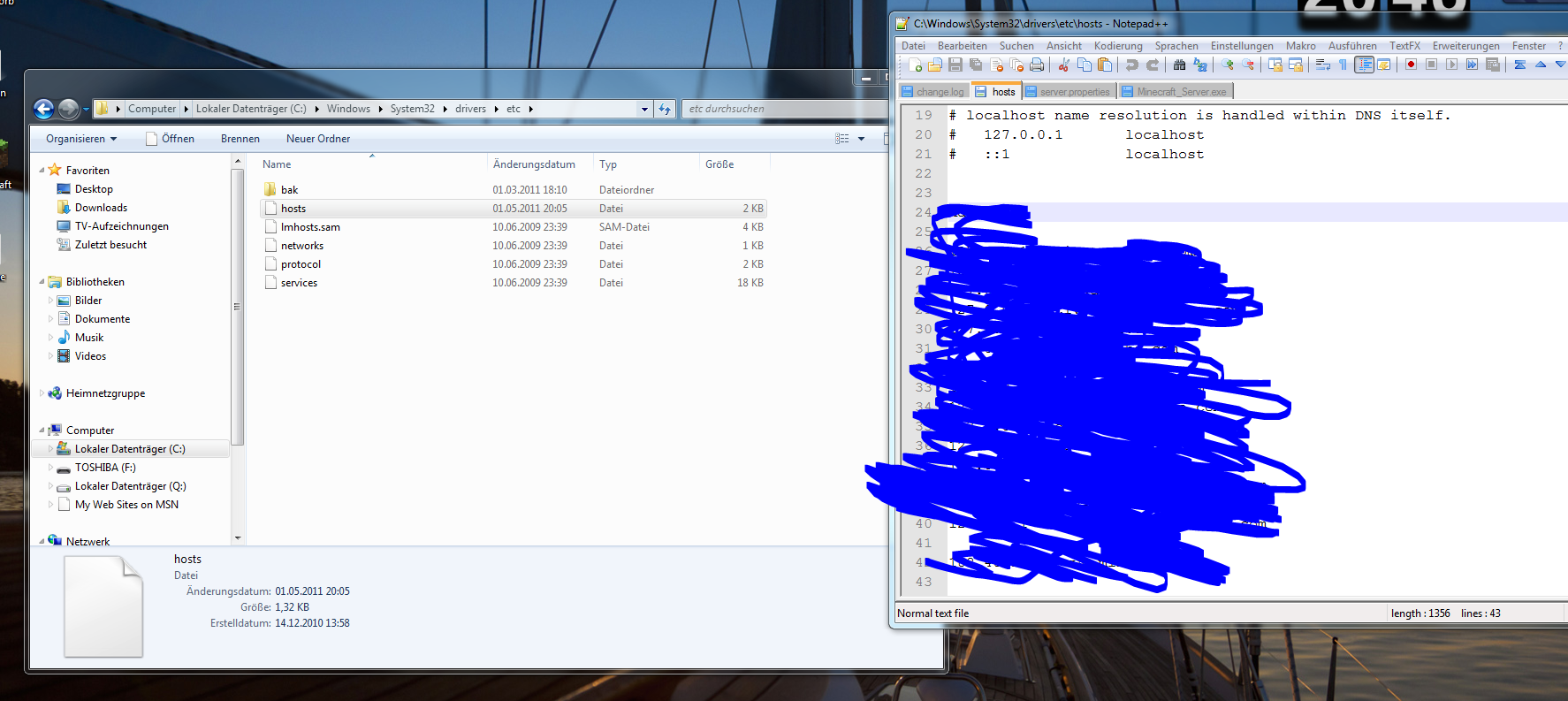Click the Cut scissors icon in Notepad++
1568x701 pixels.
click(x=1064, y=65)
